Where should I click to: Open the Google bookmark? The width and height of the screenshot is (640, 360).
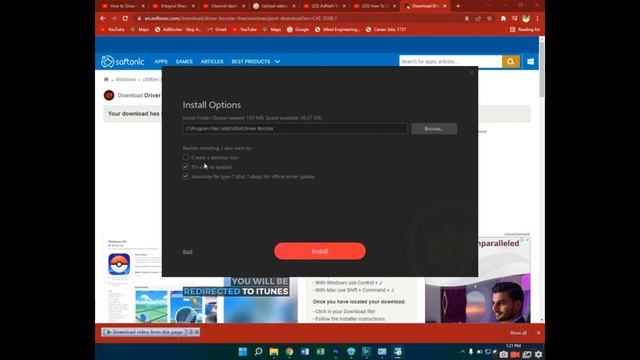tap(298, 29)
